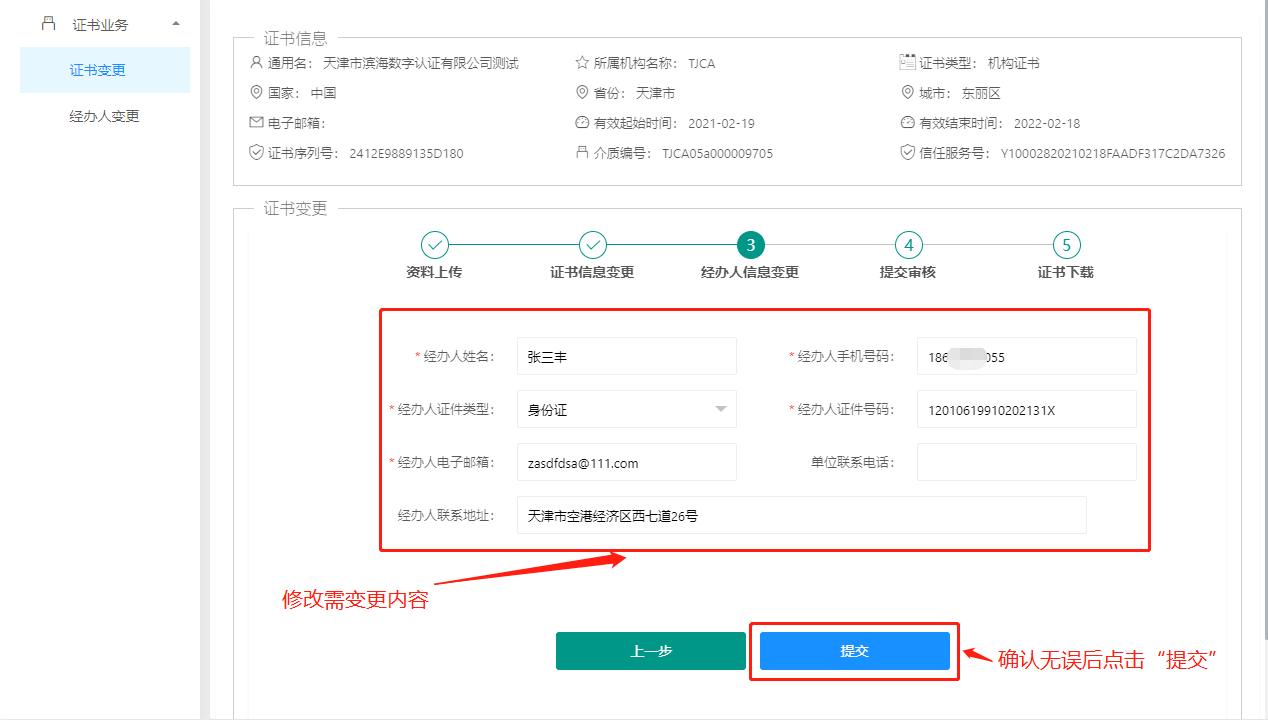Edit the 经办人联系地址 field
The height and width of the screenshot is (720, 1268).
pos(800,515)
